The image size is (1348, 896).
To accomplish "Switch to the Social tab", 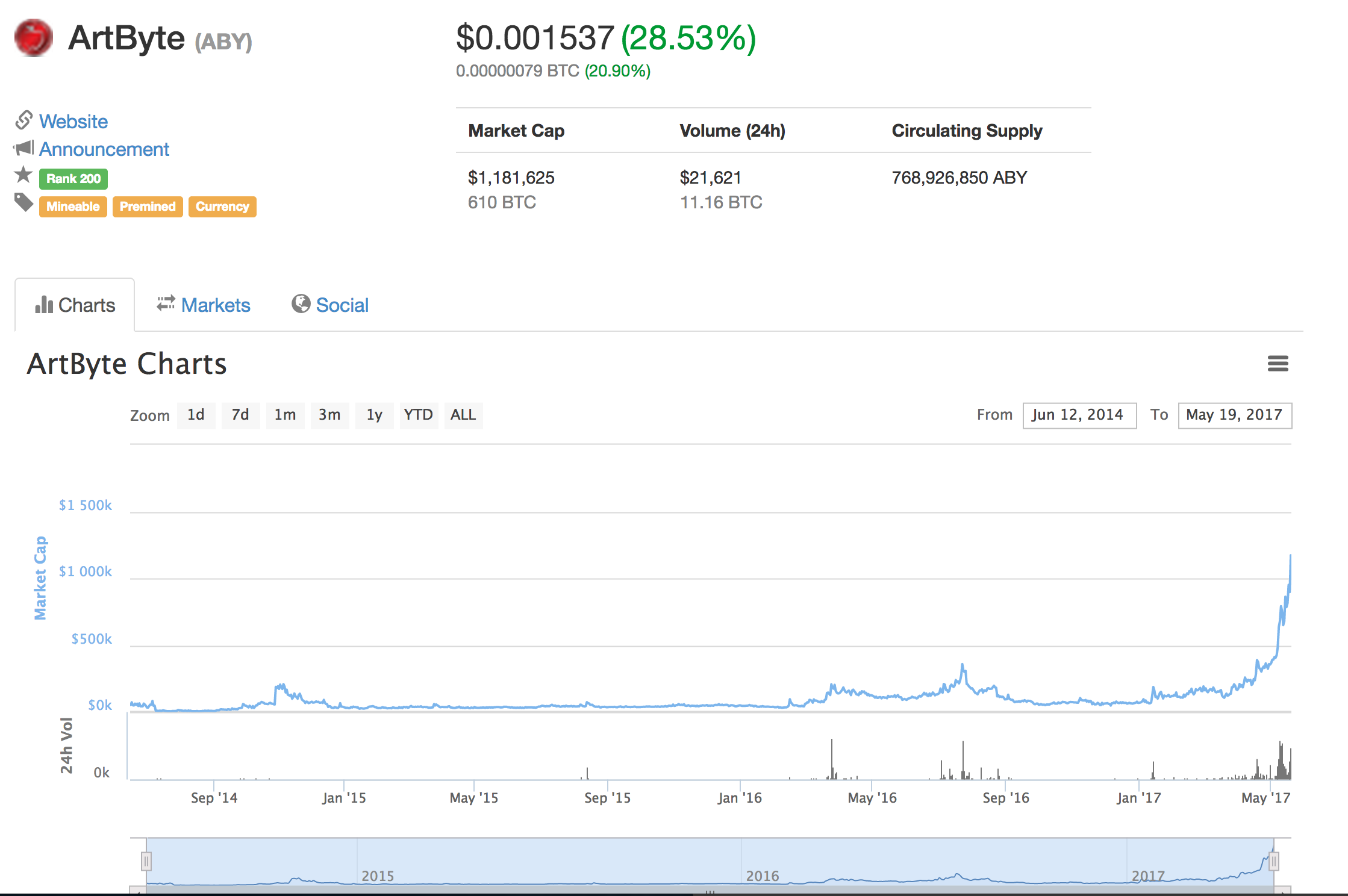I will pos(330,305).
